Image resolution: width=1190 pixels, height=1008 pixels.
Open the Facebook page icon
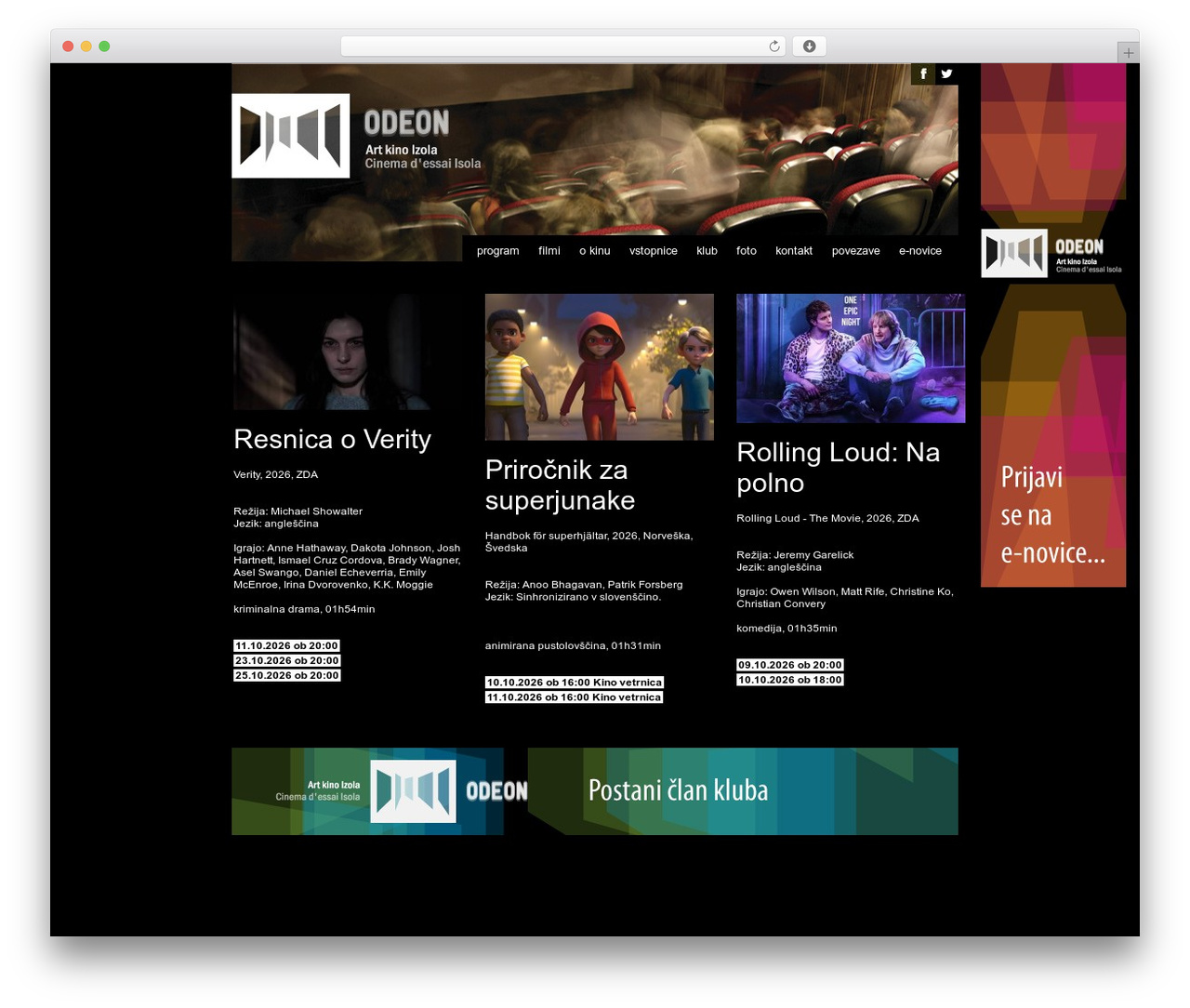click(923, 73)
